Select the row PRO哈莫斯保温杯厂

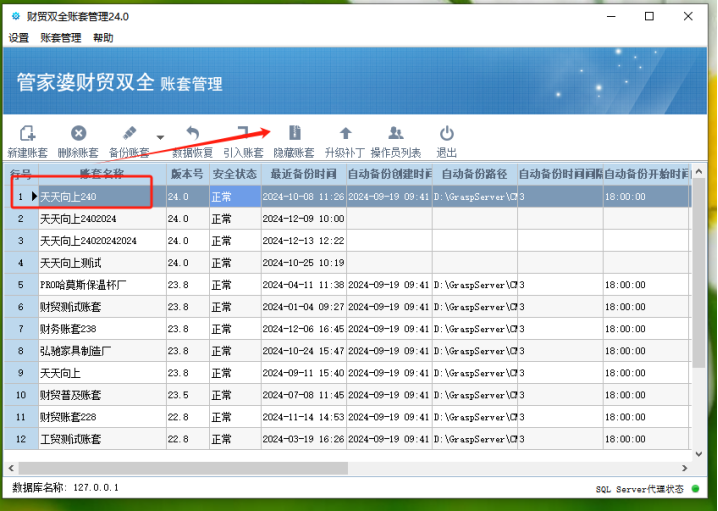[x=347, y=285]
